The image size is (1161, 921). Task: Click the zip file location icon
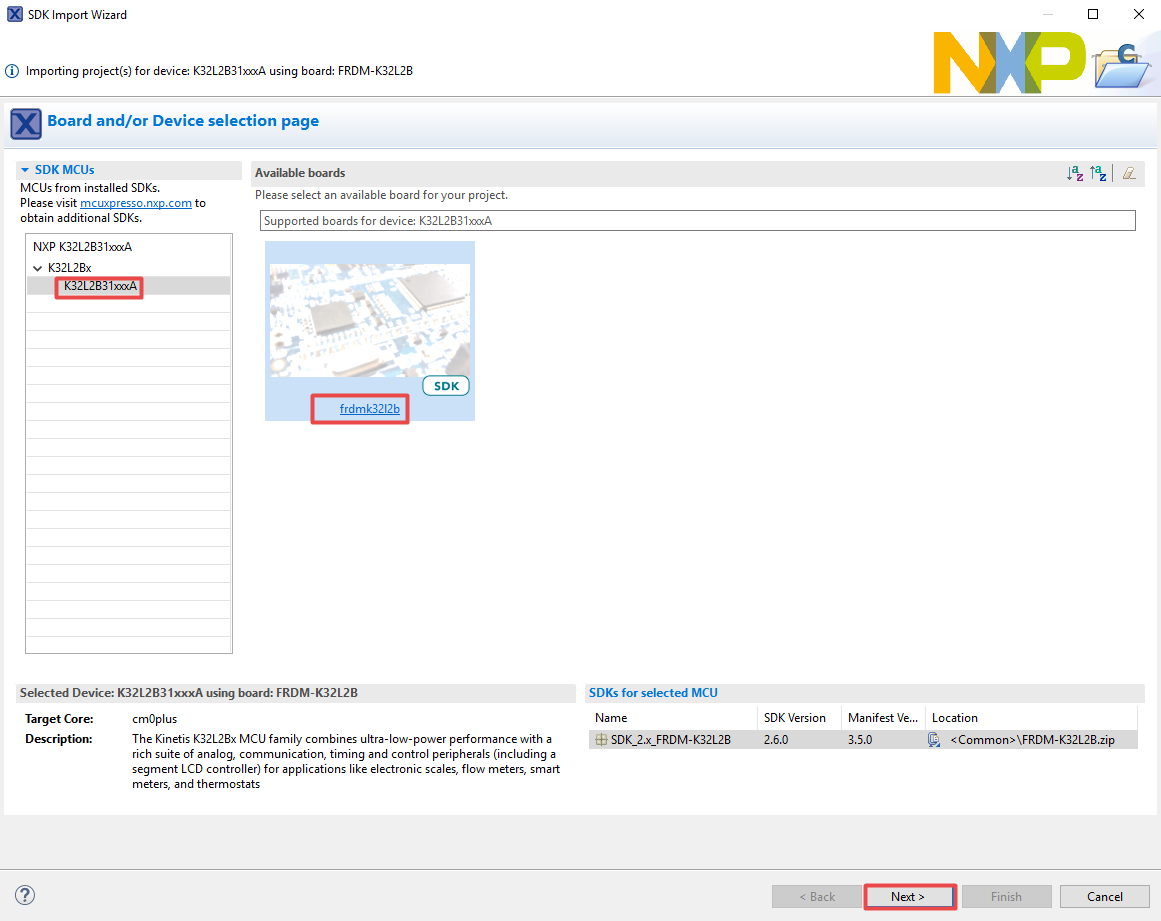coord(934,740)
